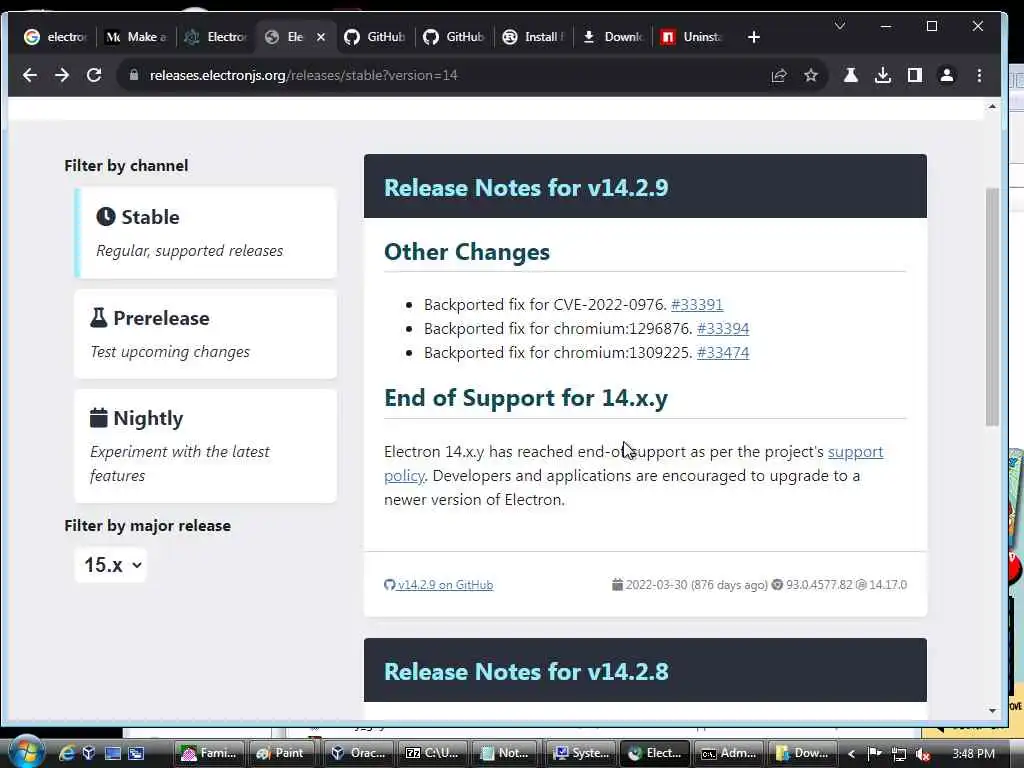Click the Release Notes for v14.2.8 heading
1024x768 pixels.
[526, 672]
